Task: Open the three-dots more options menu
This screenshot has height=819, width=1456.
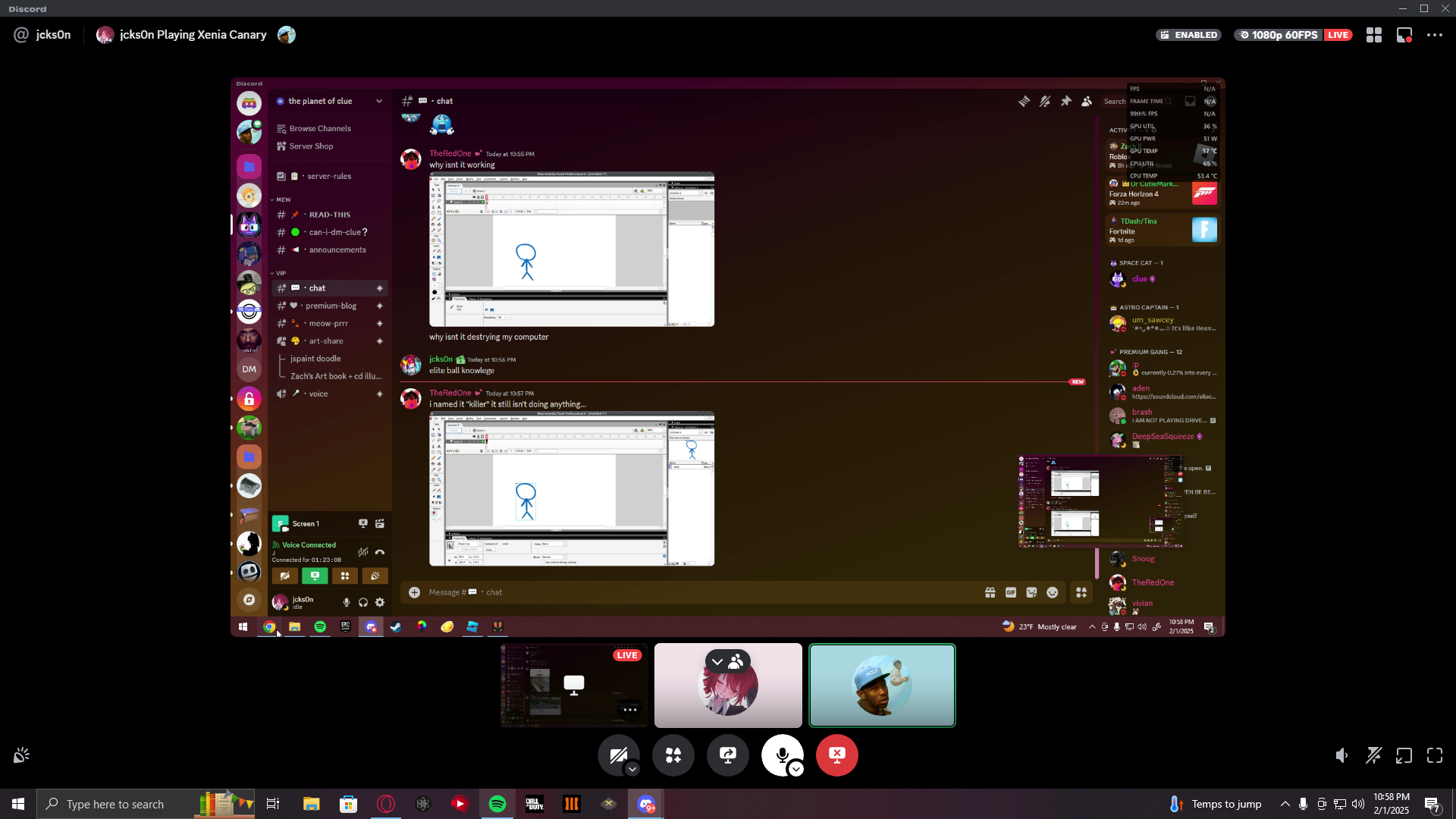Action: pyautogui.click(x=1435, y=35)
